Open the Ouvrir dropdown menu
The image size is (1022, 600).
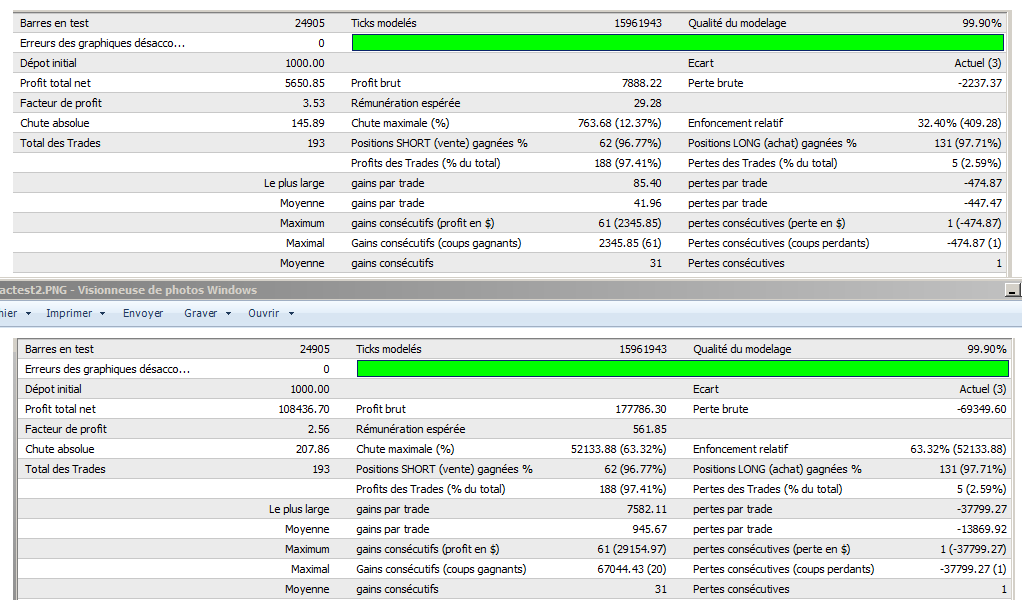pos(270,313)
